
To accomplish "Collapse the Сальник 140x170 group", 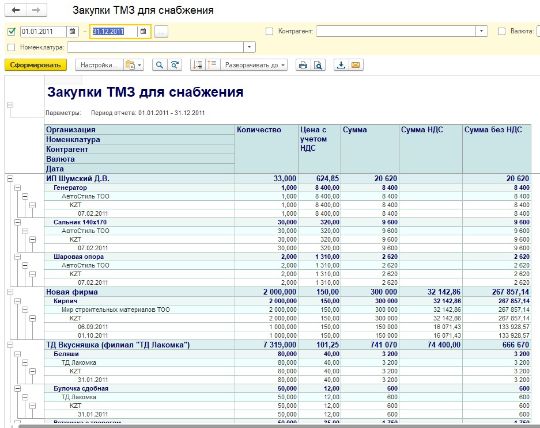I will (18, 222).
